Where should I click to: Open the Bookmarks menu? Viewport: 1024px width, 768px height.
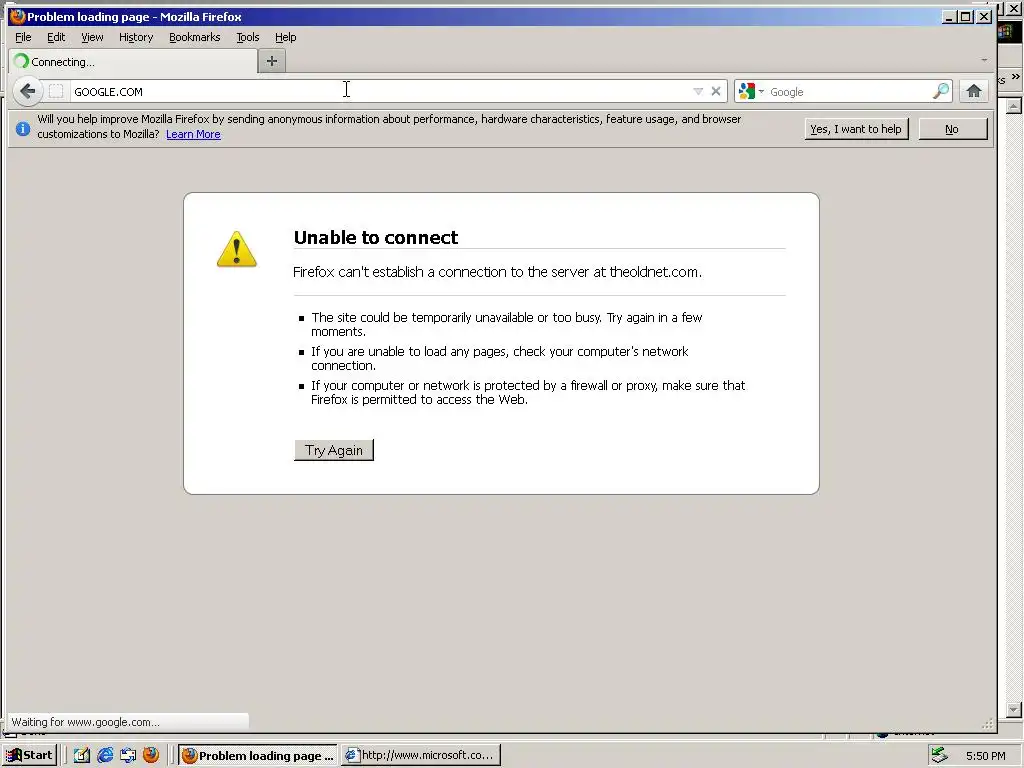click(x=195, y=37)
